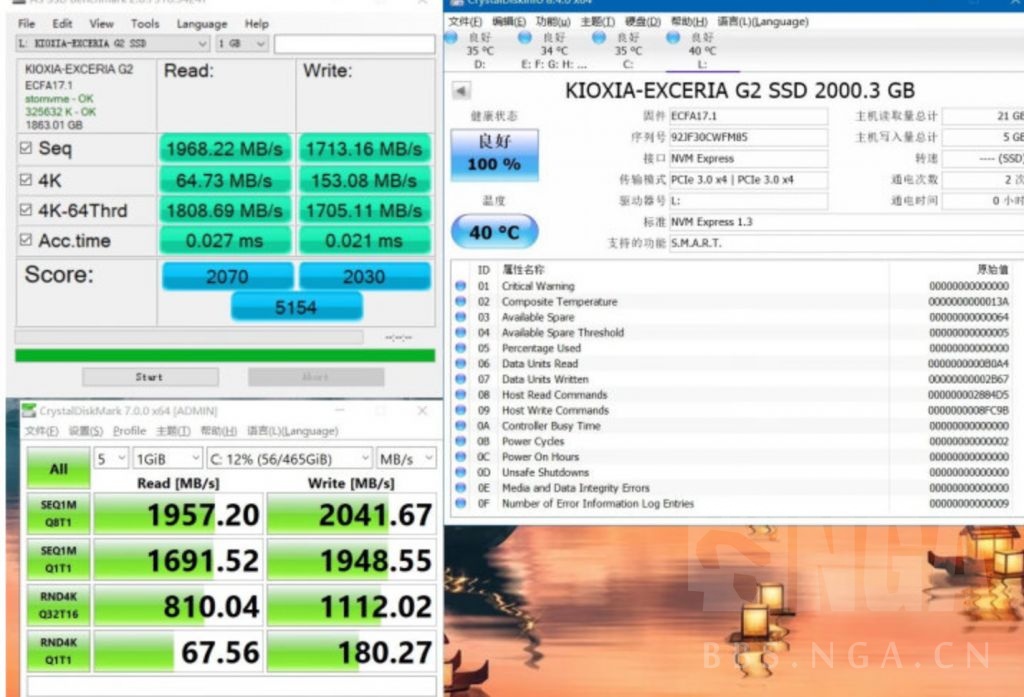Toggle the 4K-64Thrd test checkbox
This screenshot has width=1024, height=697.
(x=26, y=211)
